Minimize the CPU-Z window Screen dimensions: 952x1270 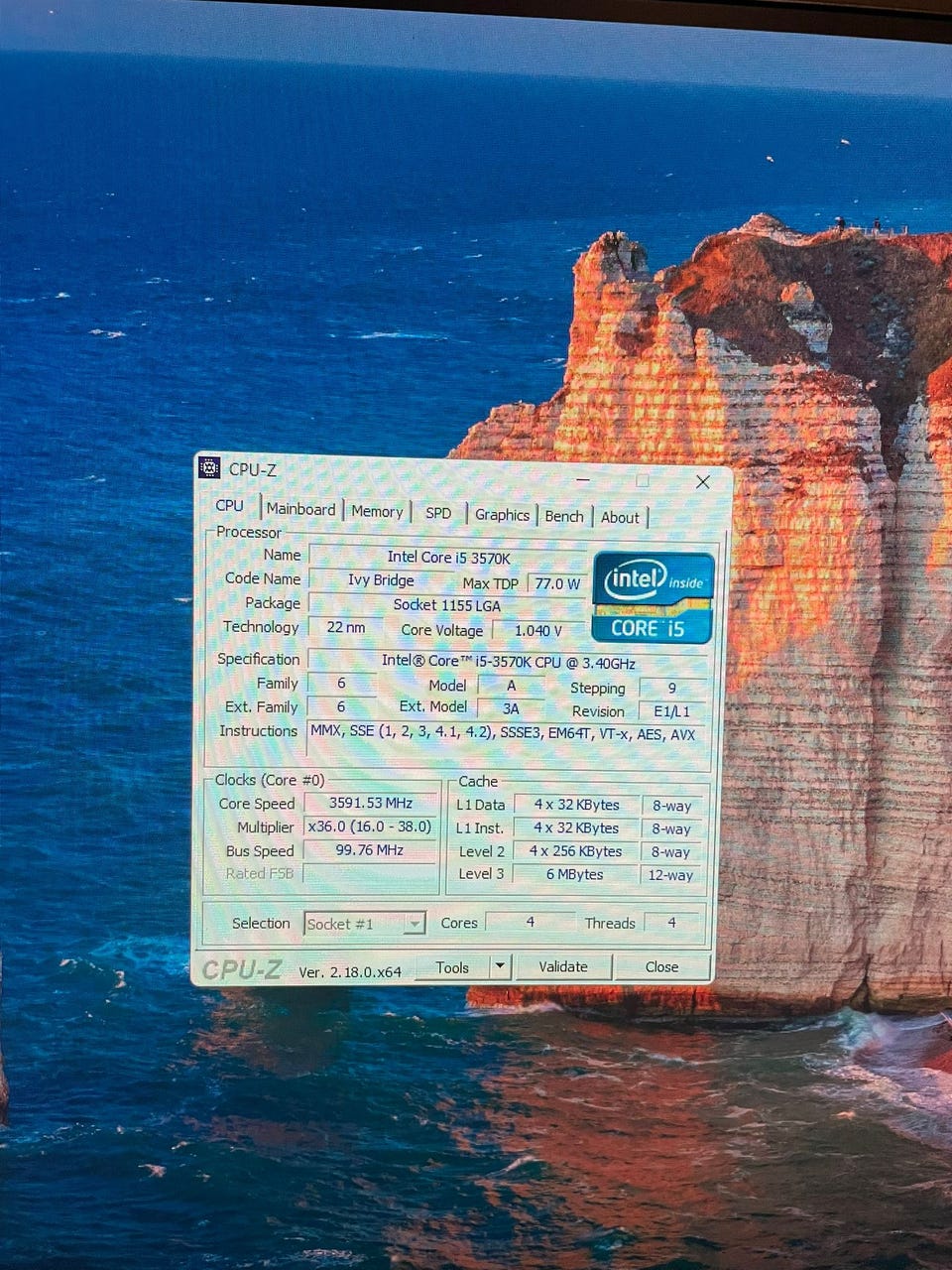[x=583, y=481]
